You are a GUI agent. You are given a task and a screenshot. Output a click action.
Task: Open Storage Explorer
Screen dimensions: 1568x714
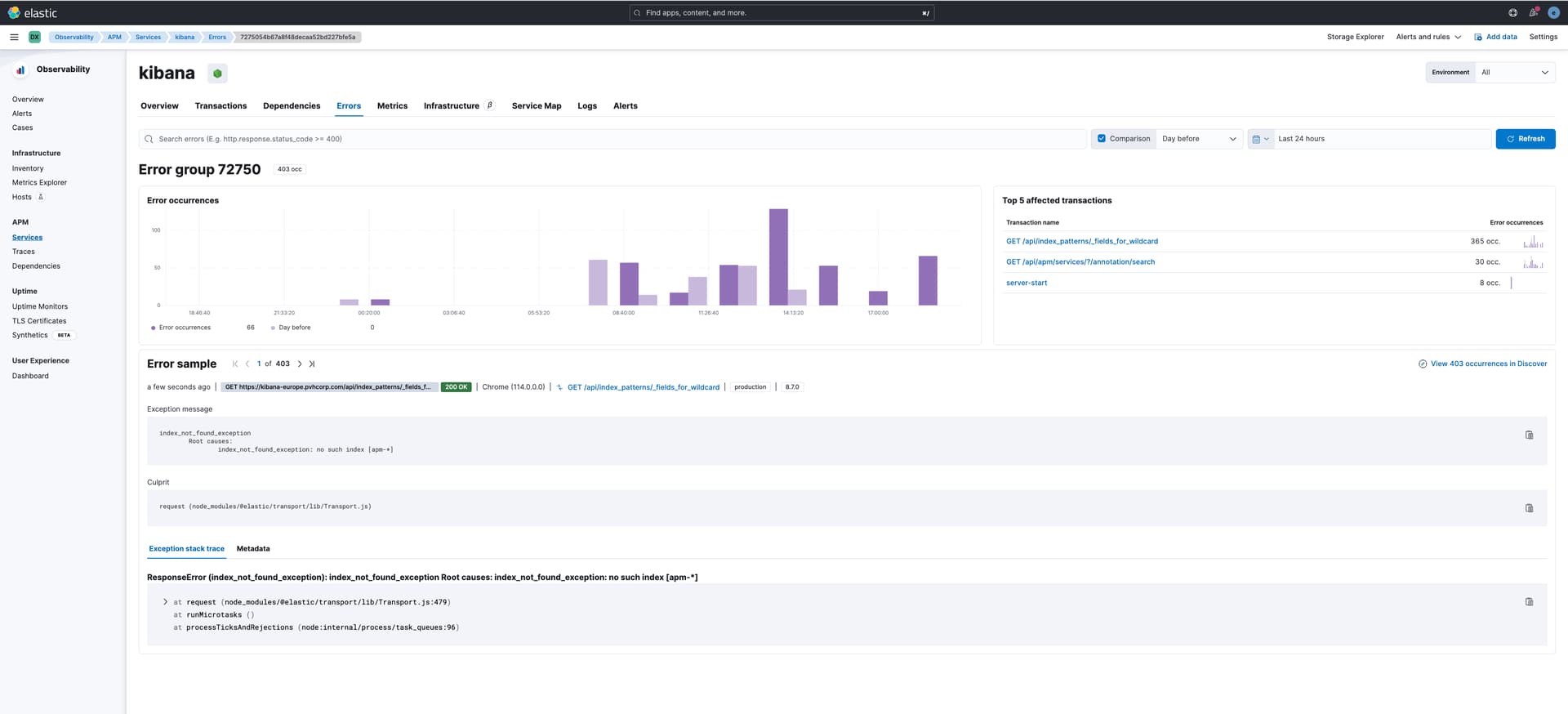[1355, 37]
